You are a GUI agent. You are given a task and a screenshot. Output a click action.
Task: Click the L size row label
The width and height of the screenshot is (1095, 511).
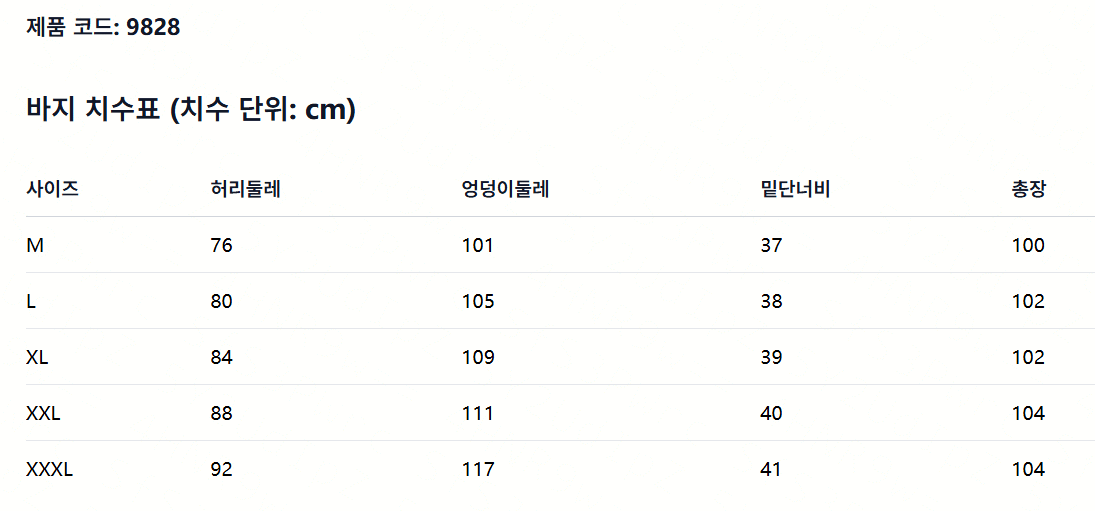pos(30,302)
